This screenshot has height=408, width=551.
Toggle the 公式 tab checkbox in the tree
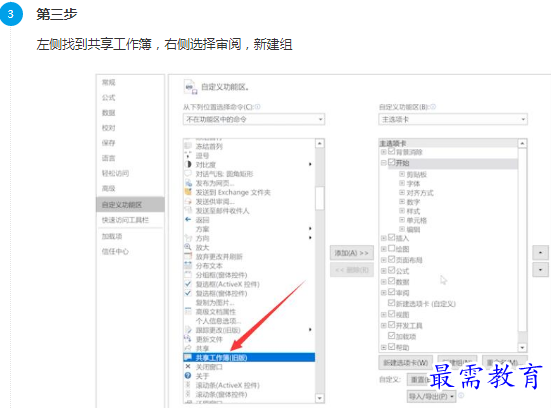click(x=391, y=270)
